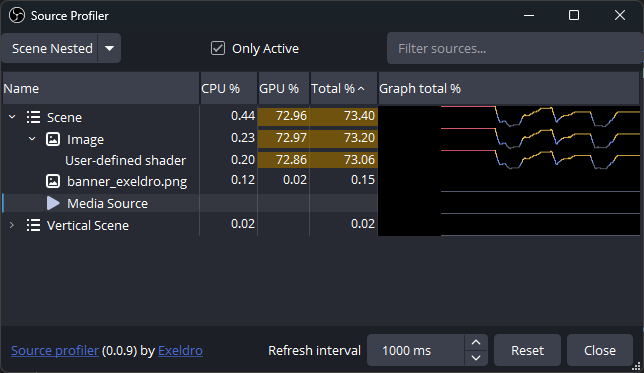Sort by the CPU % column header
This screenshot has height=373, width=644.
click(x=229, y=88)
